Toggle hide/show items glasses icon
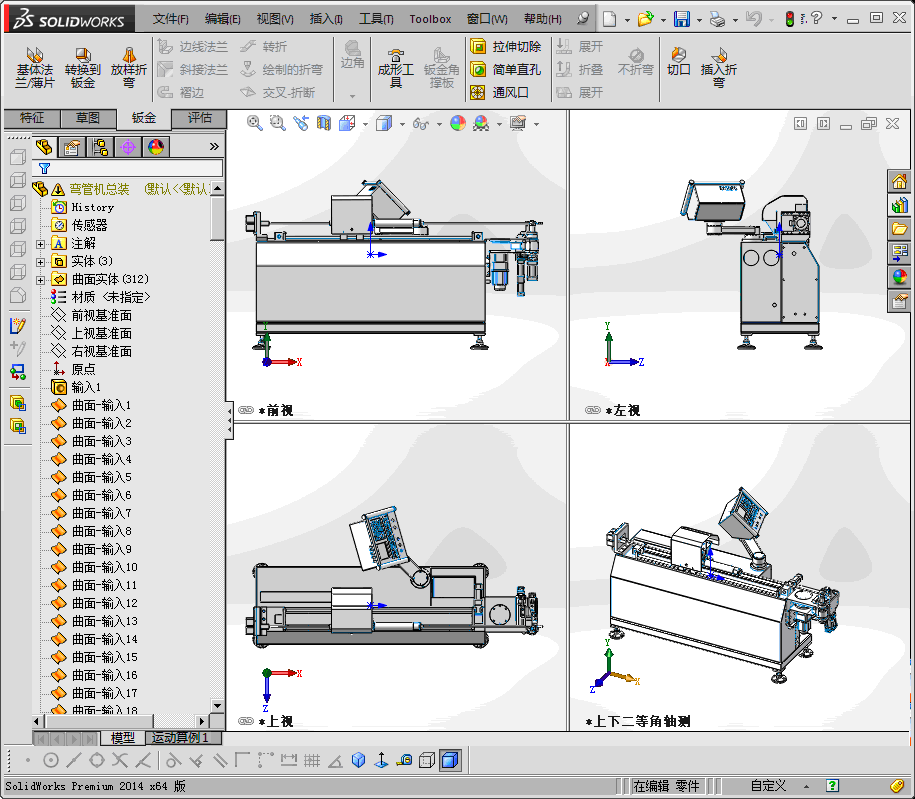 pos(420,123)
